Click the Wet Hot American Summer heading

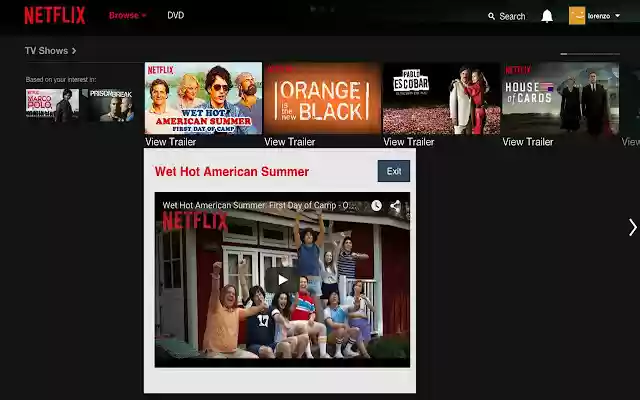tap(232, 171)
